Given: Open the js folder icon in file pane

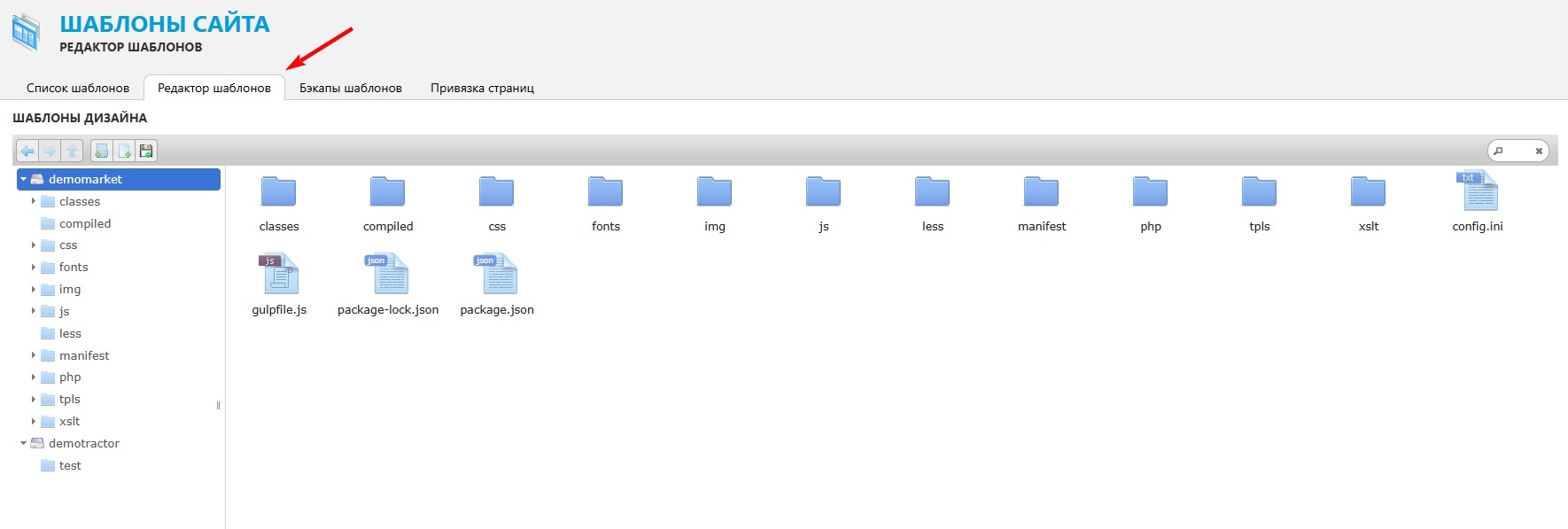Looking at the screenshot, I should tap(823, 191).
